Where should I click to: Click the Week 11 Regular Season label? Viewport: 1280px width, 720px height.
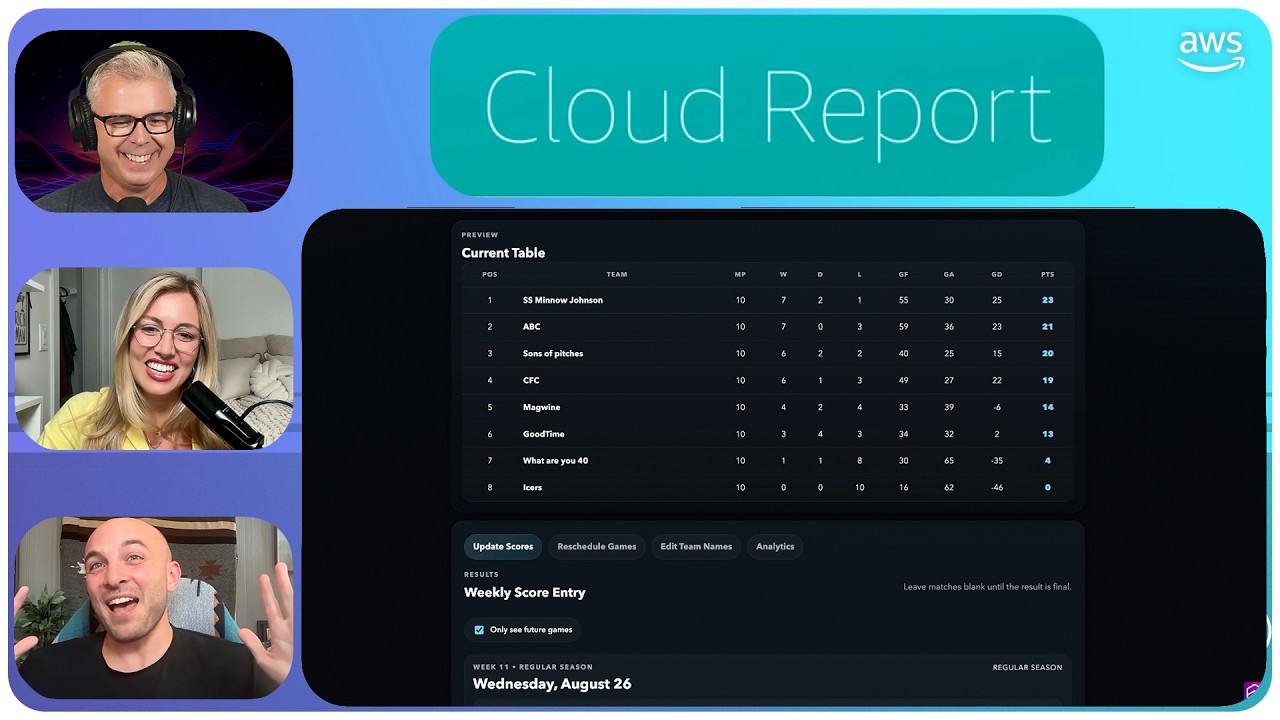tap(533, 667)
